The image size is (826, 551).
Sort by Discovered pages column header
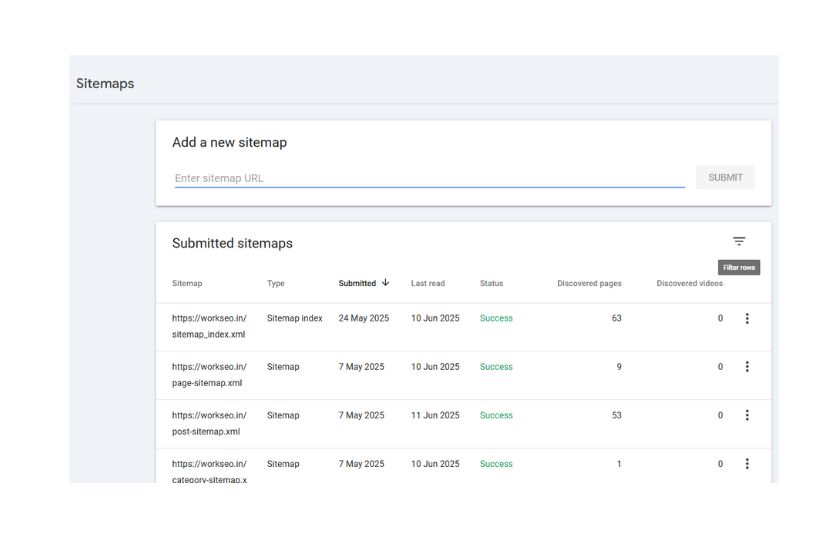tap(589, 283)
